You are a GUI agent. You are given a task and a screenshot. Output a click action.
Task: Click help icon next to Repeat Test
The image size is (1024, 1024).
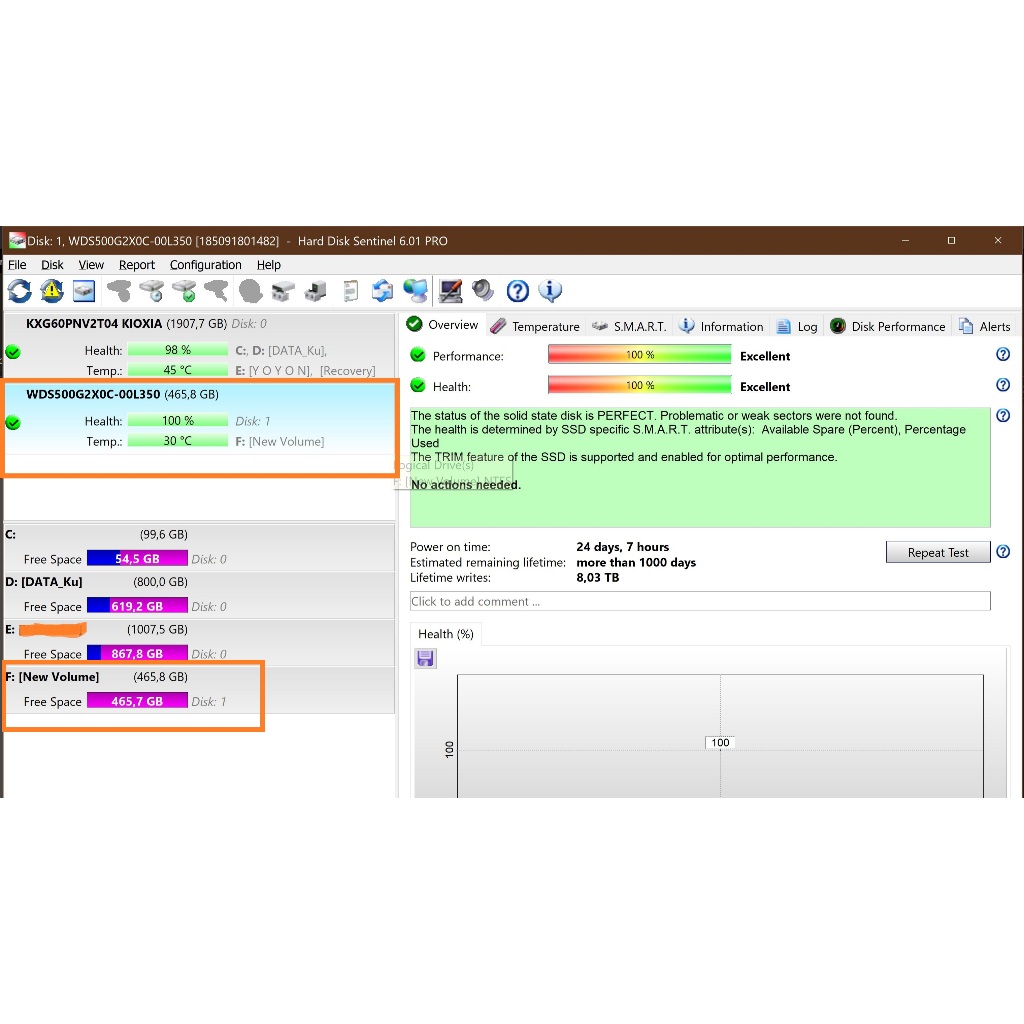1003,552
